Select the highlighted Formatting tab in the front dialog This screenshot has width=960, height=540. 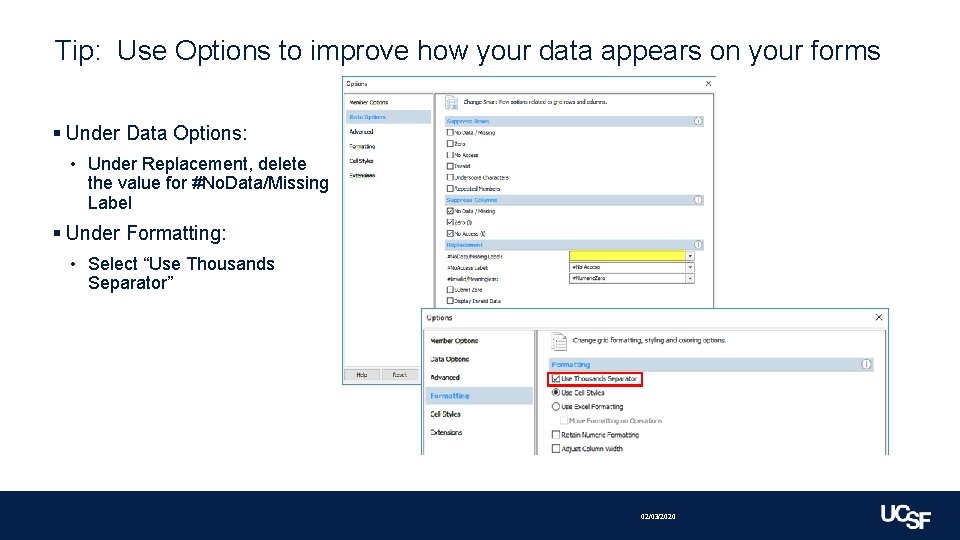pos(479,396)
